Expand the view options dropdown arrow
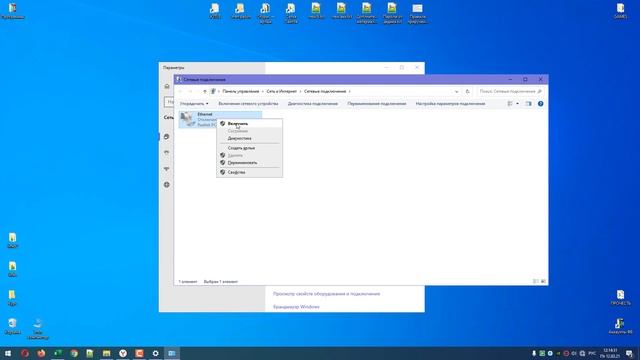Screen dimensions: 640x360 pos(518,104)
